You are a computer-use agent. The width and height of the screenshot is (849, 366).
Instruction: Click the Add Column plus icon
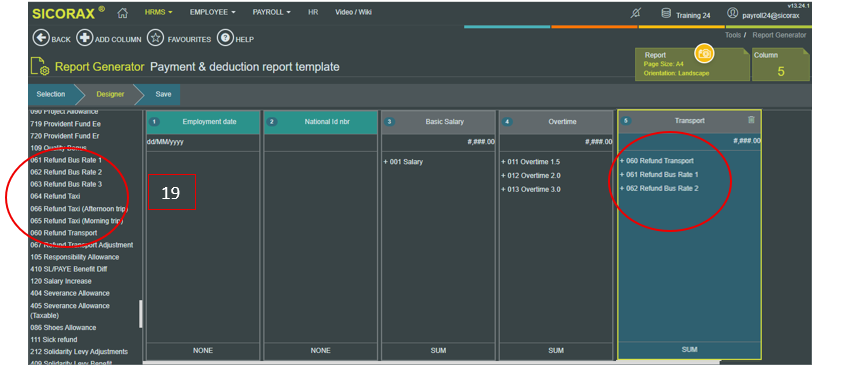click(84, 38)
